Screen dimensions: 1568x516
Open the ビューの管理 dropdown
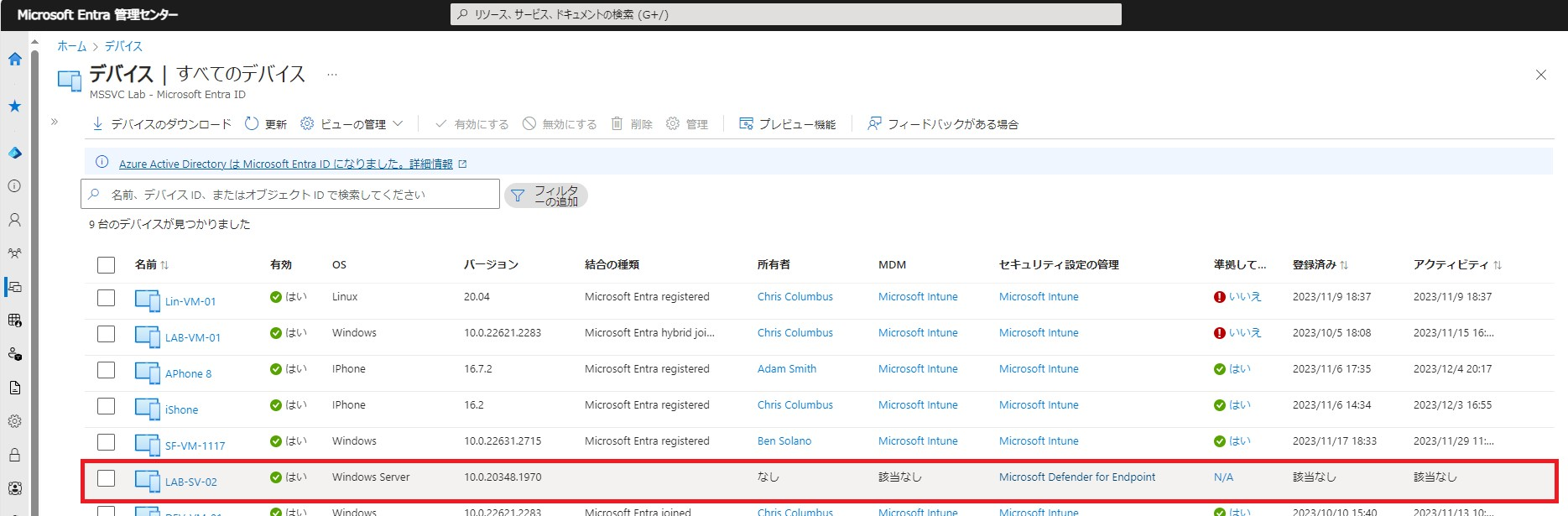(x=352, y=124)
